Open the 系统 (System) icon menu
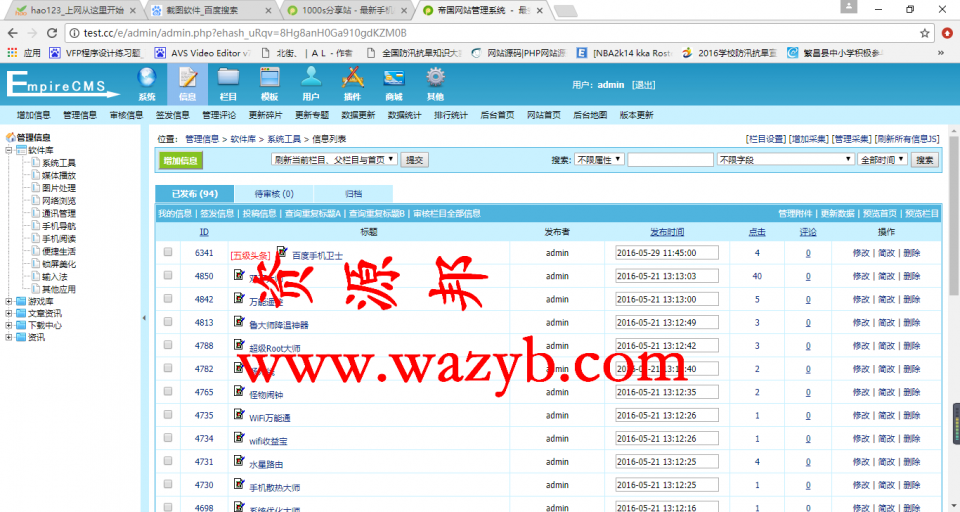Image resolution: width=960 pixels, height=512 pixels. pyautogui.click(x=147, y=83)
